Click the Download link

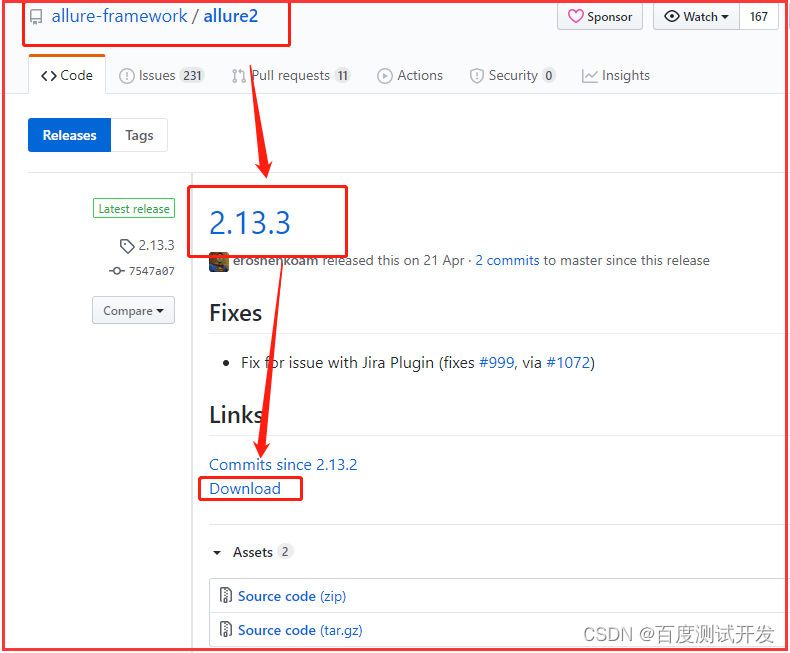[245, 489]
